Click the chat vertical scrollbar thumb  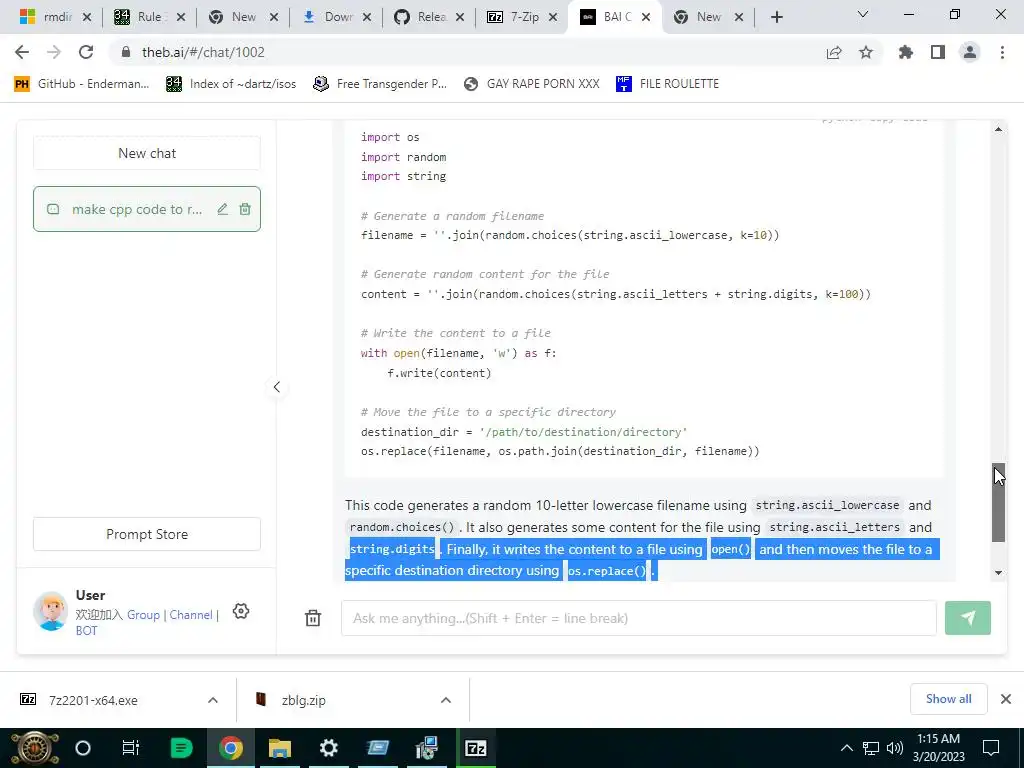pyautogui.click(x=999, y=502)
